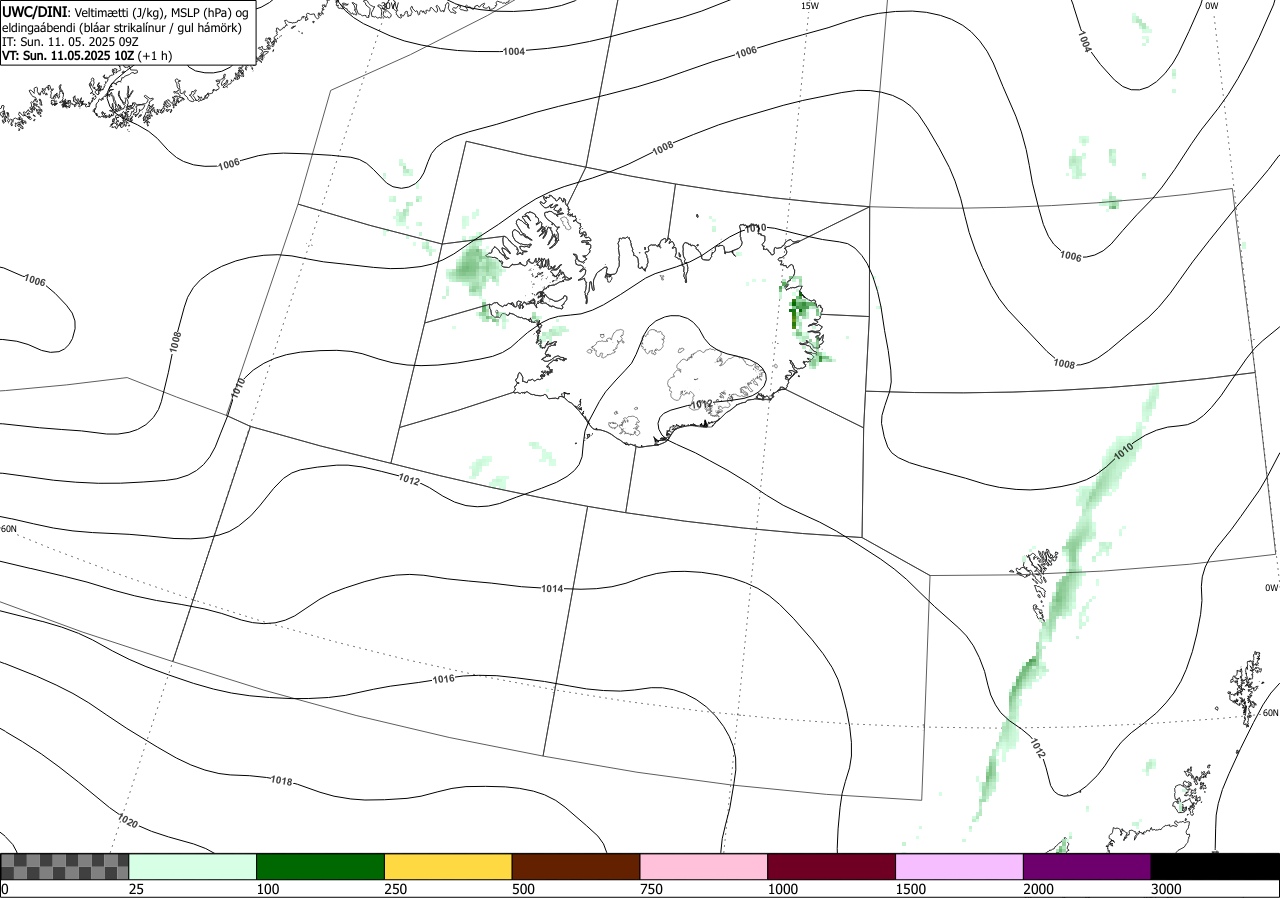Screen dimensions: 1280x898
Task: Click legend value "3000"
Action: (1166, 889)
